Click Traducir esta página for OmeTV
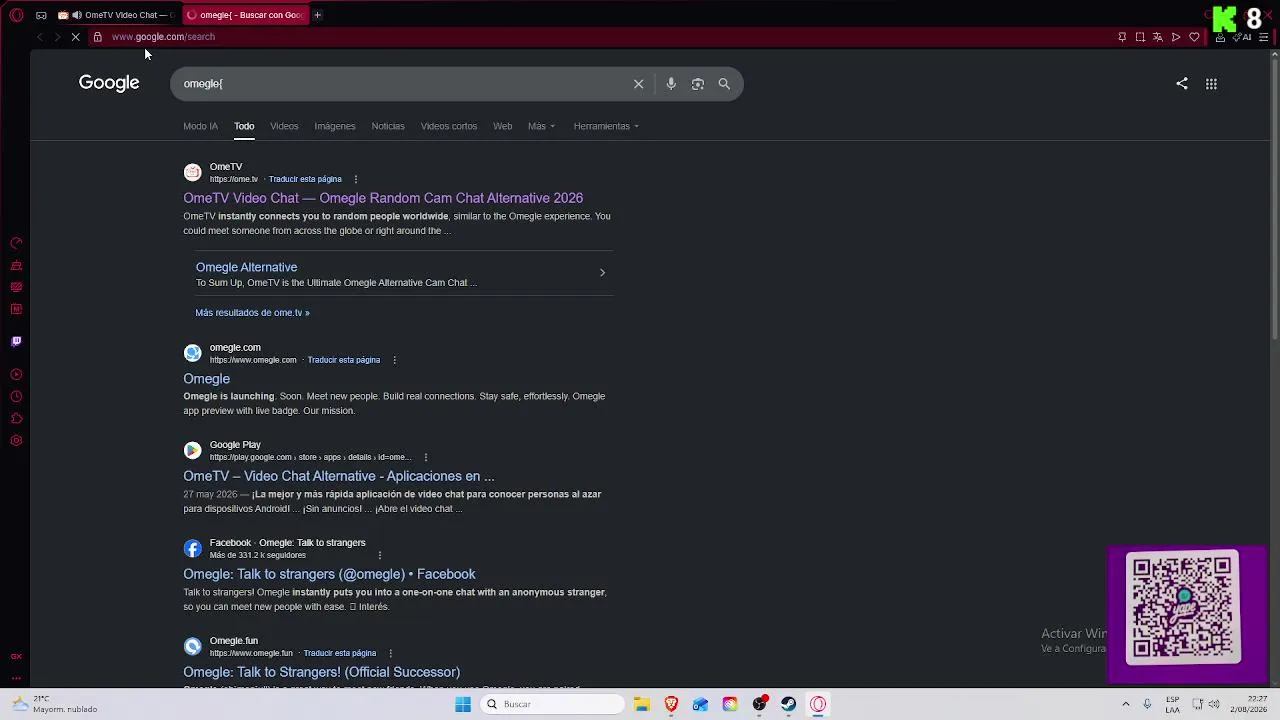Viewport: 1280px width, 720px height. point(305,179)
